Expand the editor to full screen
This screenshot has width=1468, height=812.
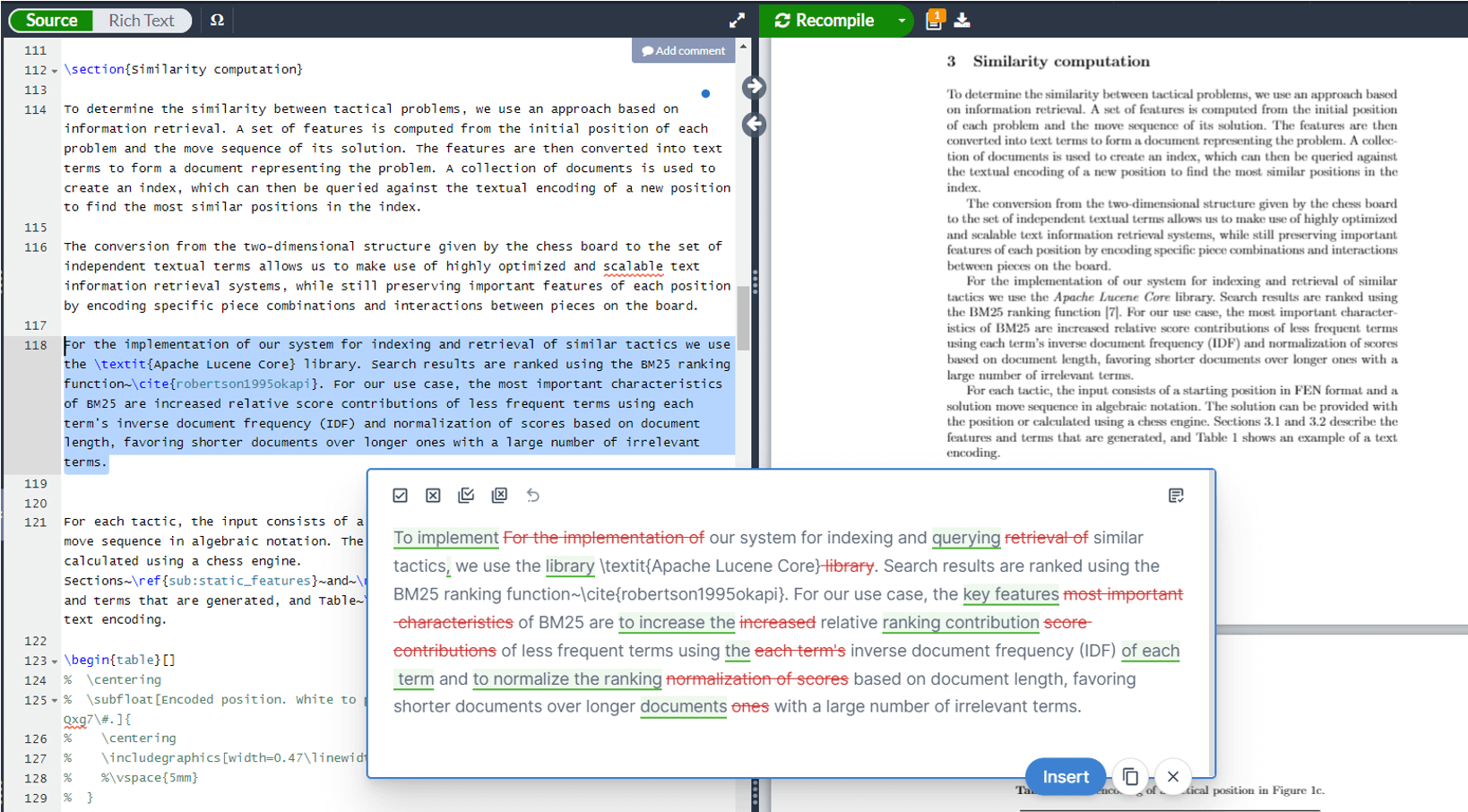[x=737, y=20]
